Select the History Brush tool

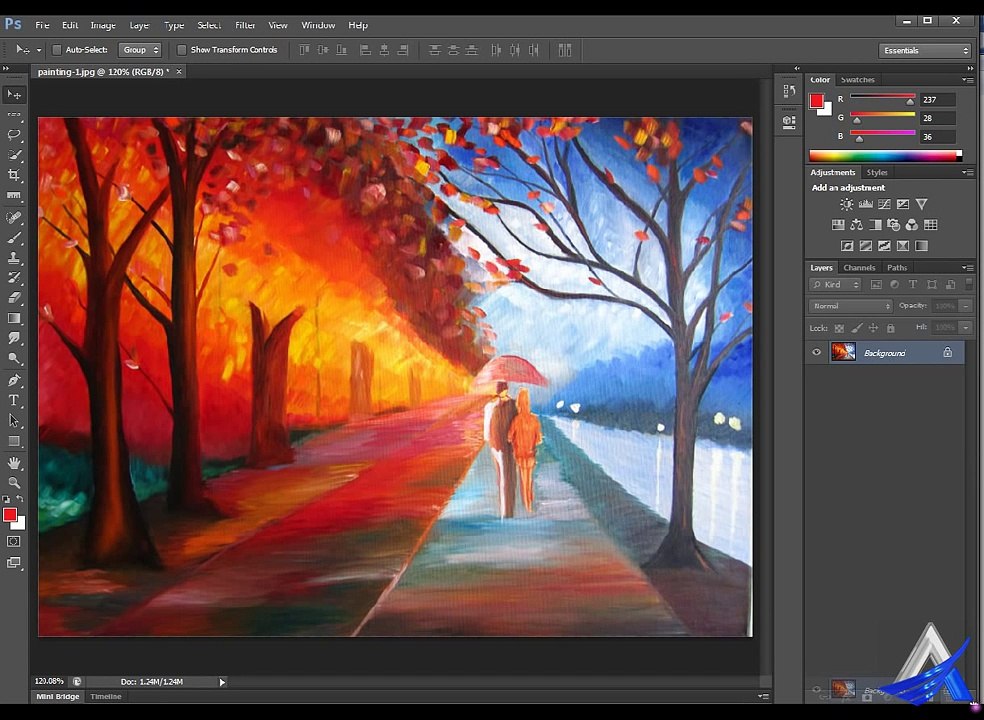(x=14, y=278)
